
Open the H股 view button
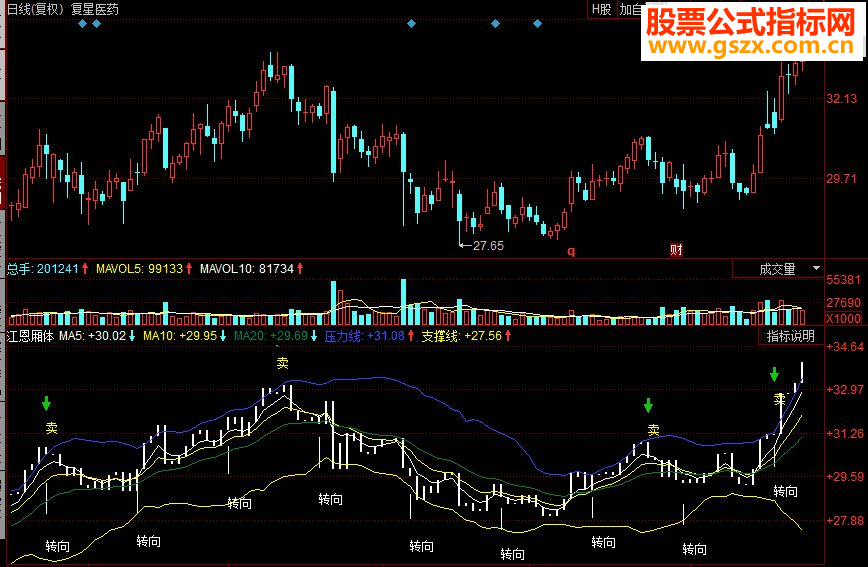tap(601, 9)
